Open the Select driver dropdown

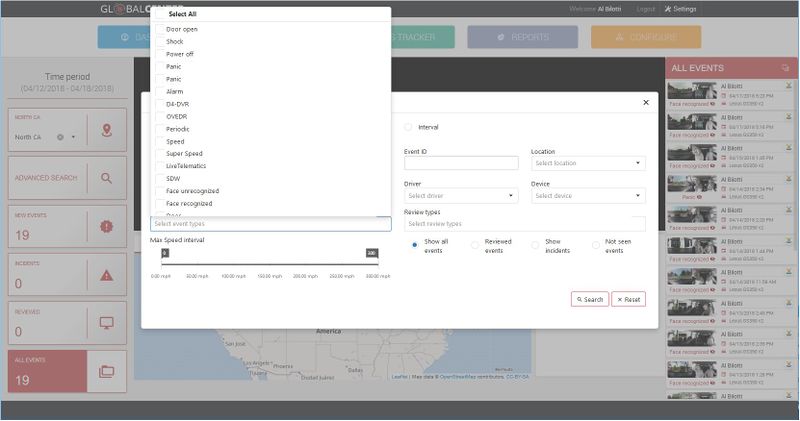[x=460, y=196]
